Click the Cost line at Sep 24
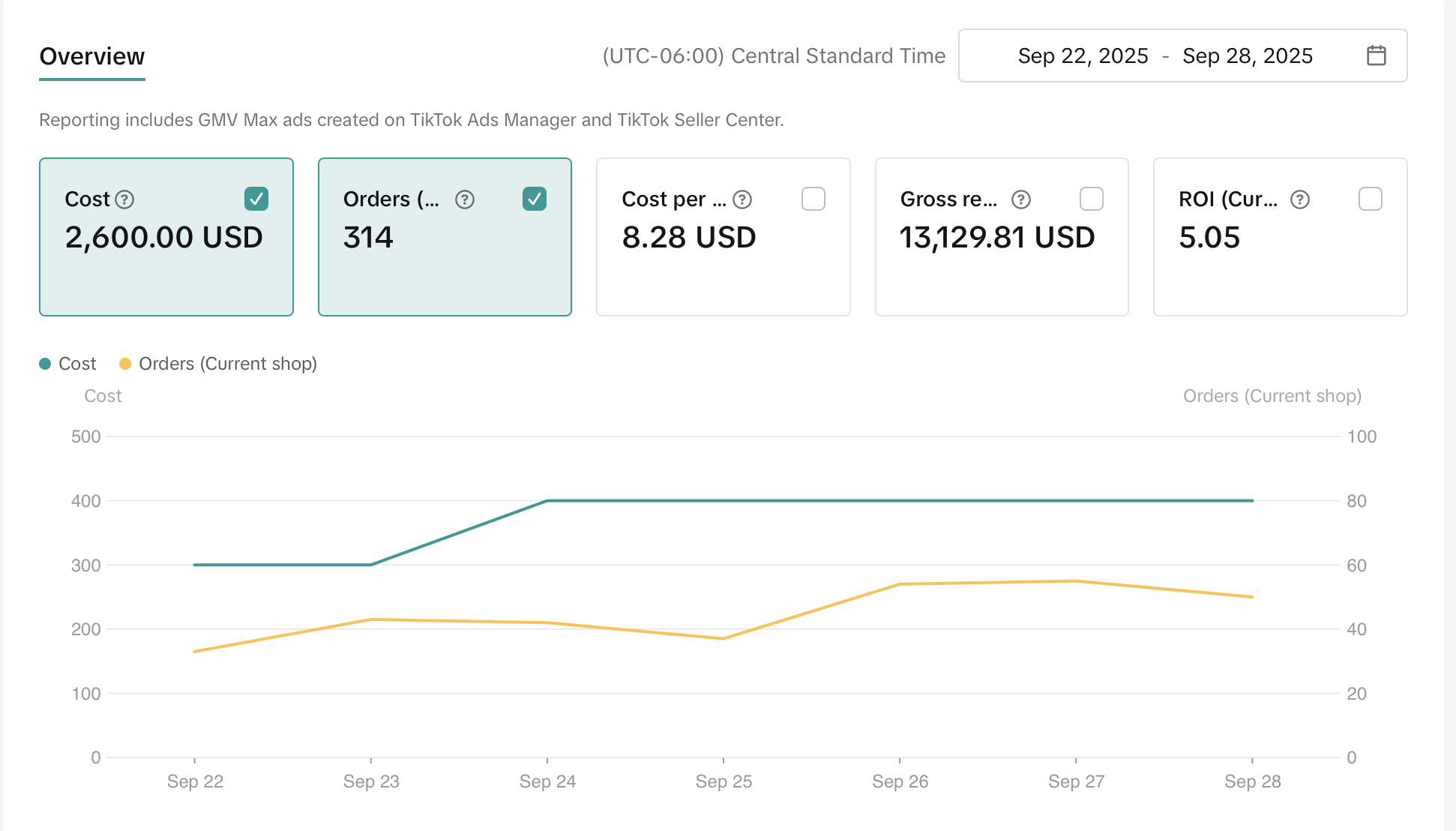This screenshot has width=1456, height=831. 548,499
